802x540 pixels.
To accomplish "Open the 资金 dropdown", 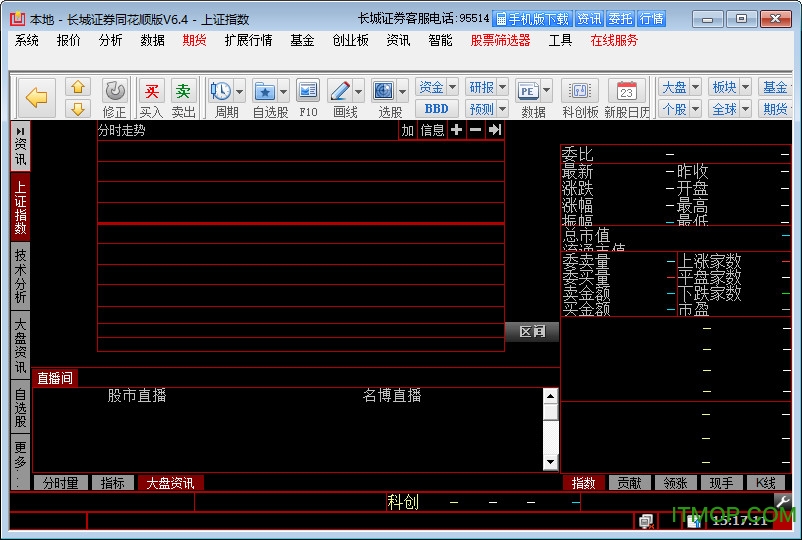I will point(436,87).
